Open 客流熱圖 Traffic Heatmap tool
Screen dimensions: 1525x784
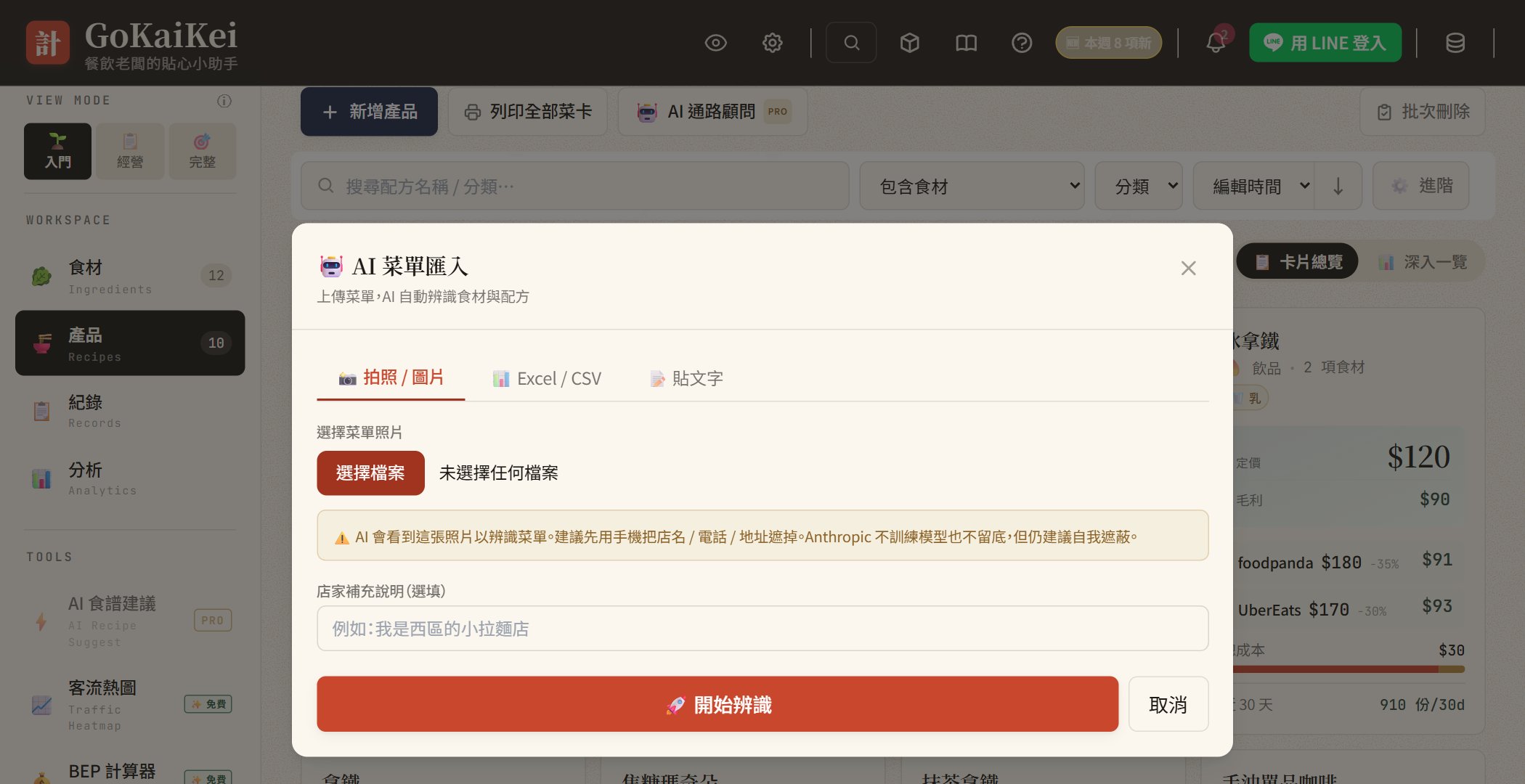[130, 704]
